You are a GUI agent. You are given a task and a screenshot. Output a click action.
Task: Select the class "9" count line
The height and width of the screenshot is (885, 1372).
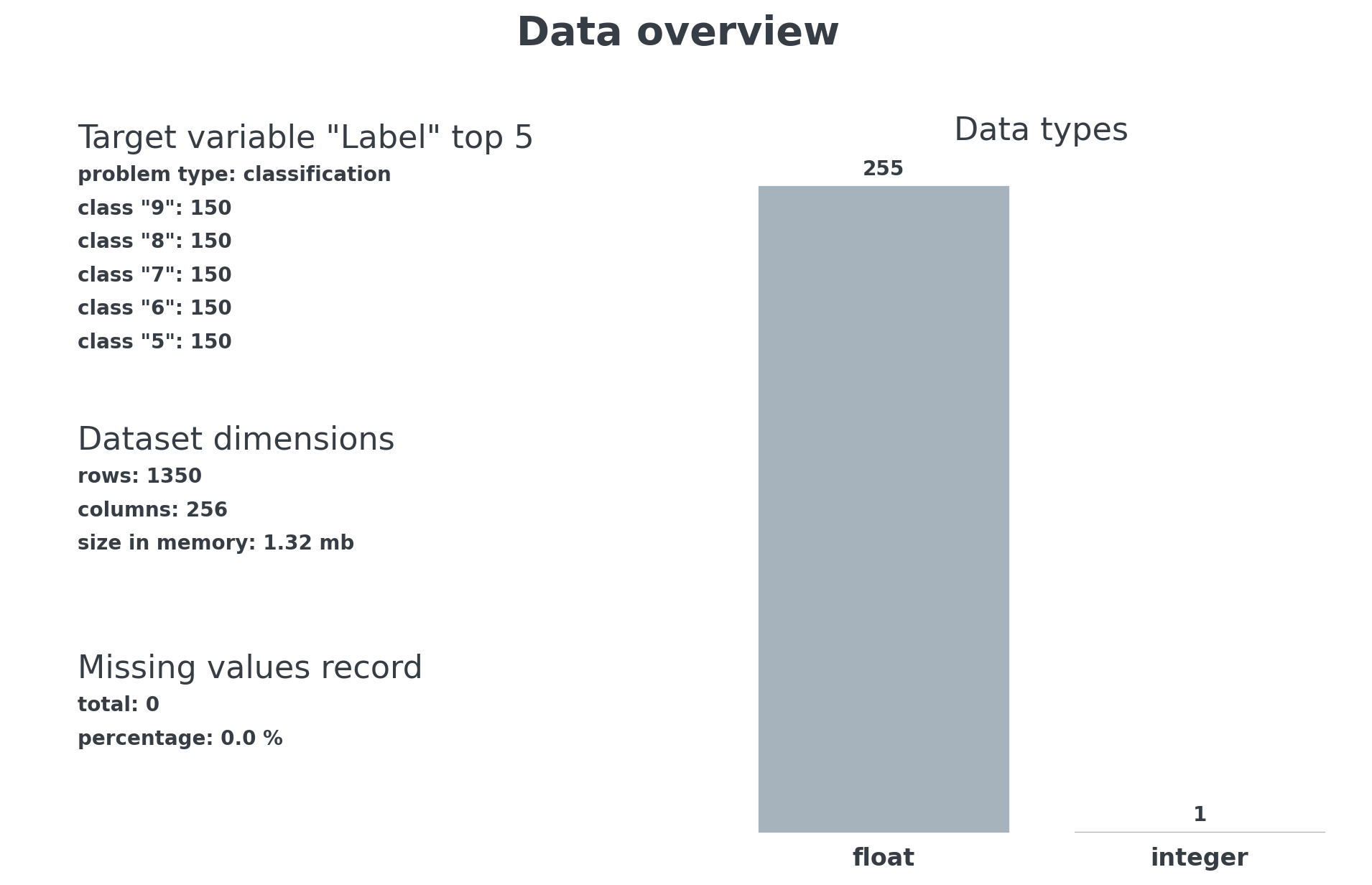tap(154, 208)
